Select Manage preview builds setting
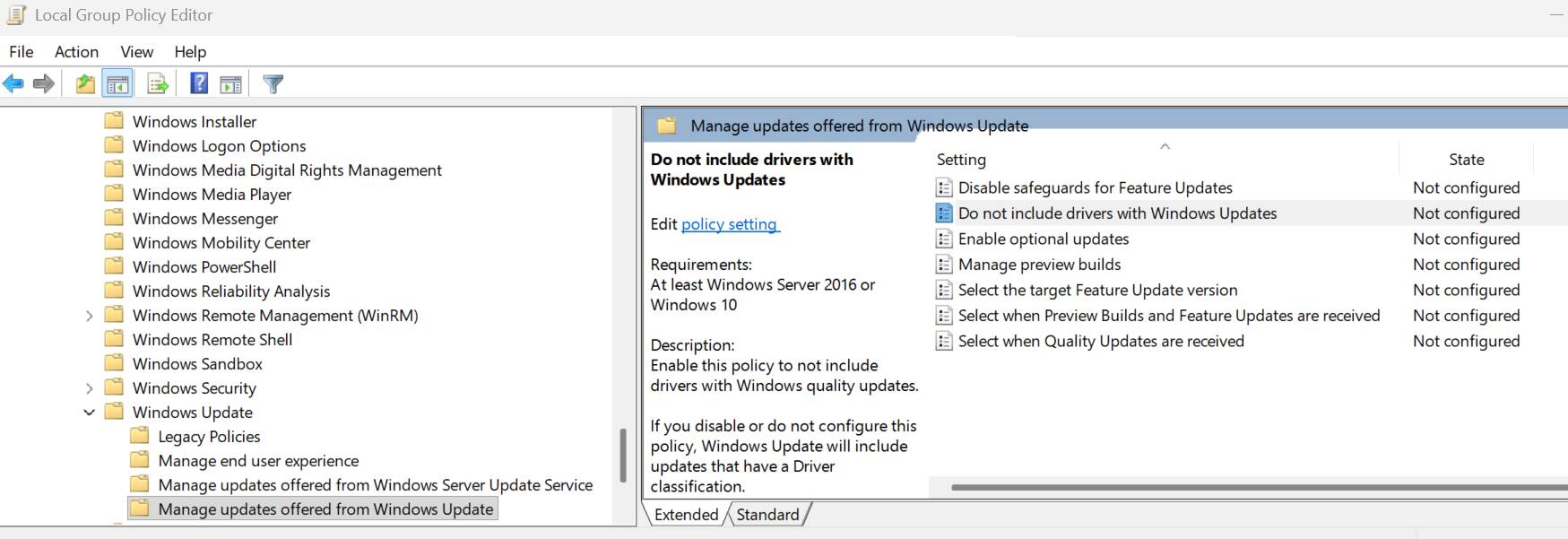1568x539 pixels. (1039, 265)
